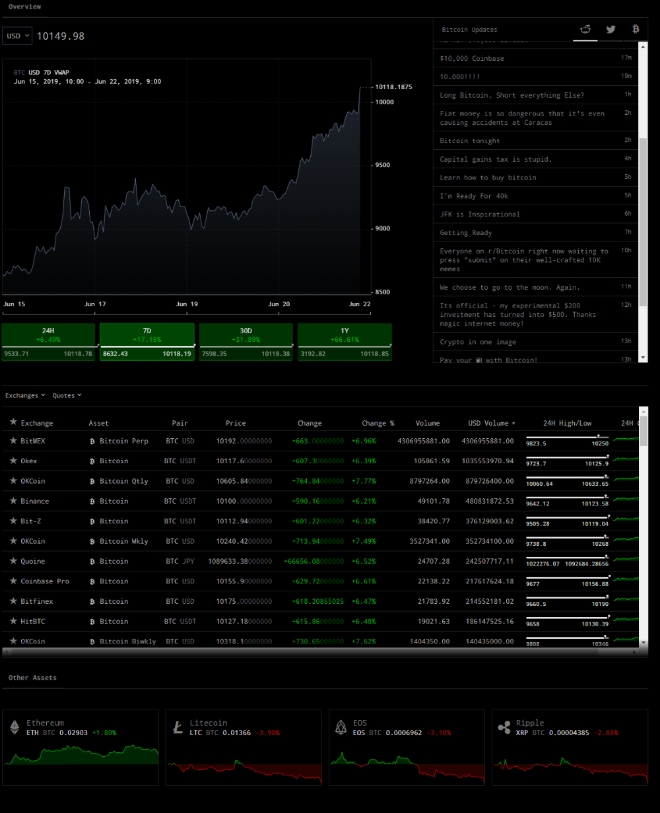
Task: Click the Quoine 'BTC JPY' pair cell
Action: click(x=179, y=561)
